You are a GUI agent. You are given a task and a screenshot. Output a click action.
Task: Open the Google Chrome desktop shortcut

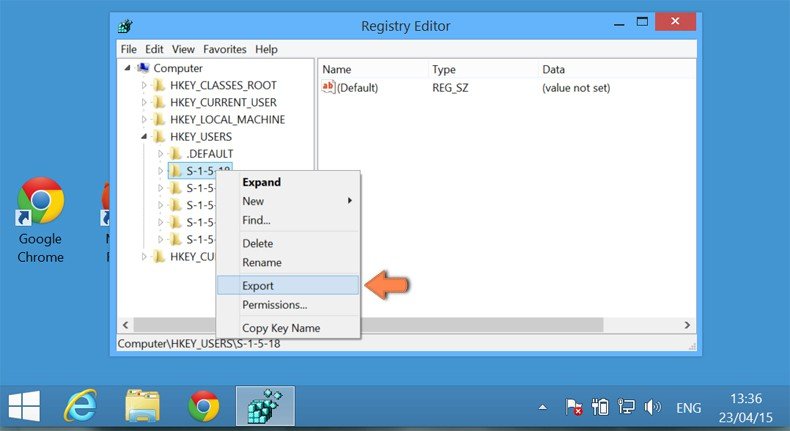[x=40, y=220]
